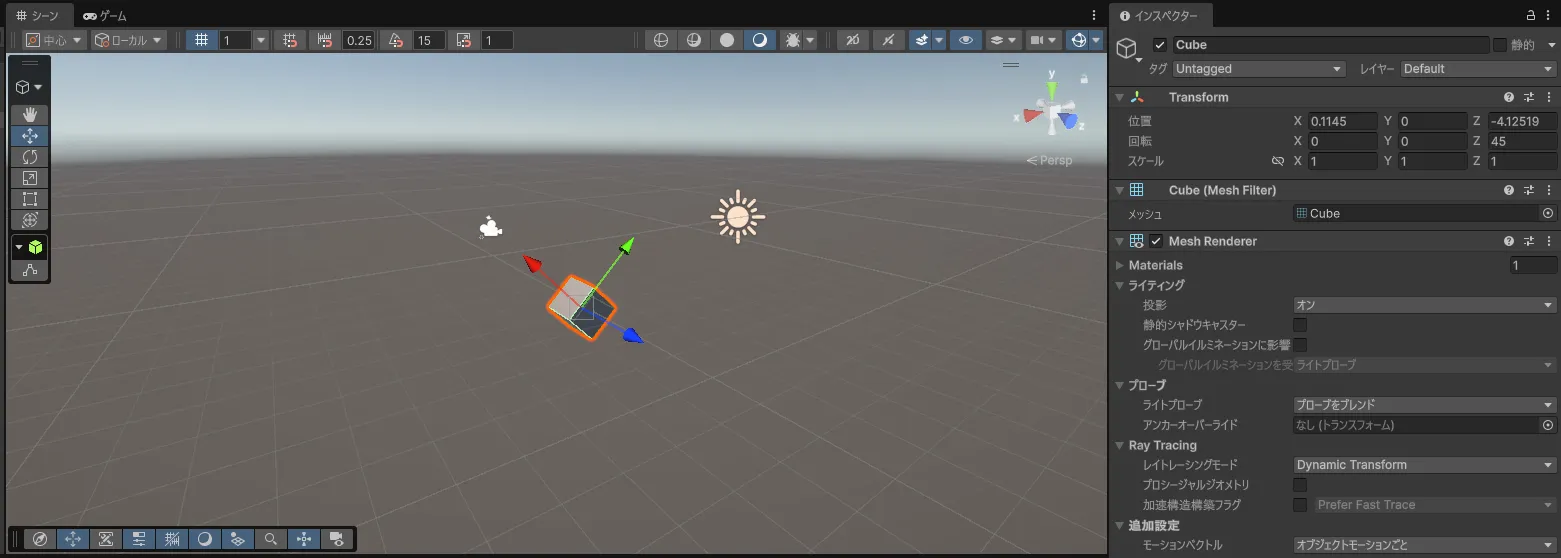Open Transform component help icon
This screenshot has height=558, width=1561.
click(1509, 97)
